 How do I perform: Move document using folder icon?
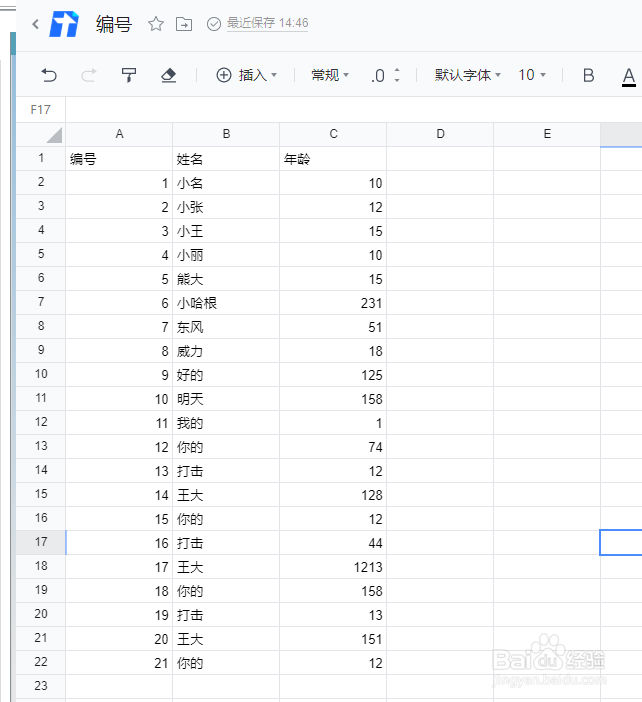(184, 24)
